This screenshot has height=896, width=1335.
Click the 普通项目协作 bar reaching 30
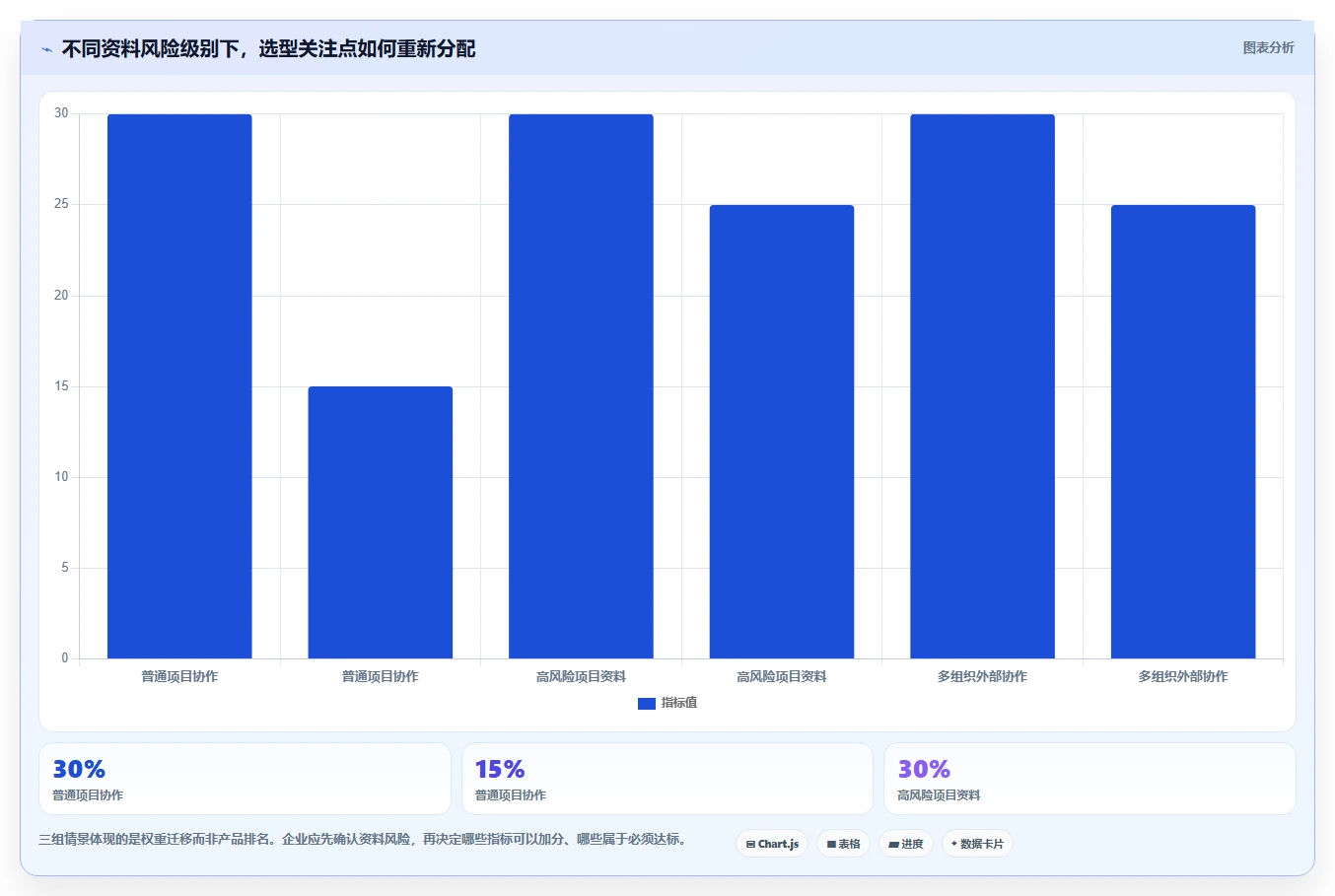click(x=179, y=386)
